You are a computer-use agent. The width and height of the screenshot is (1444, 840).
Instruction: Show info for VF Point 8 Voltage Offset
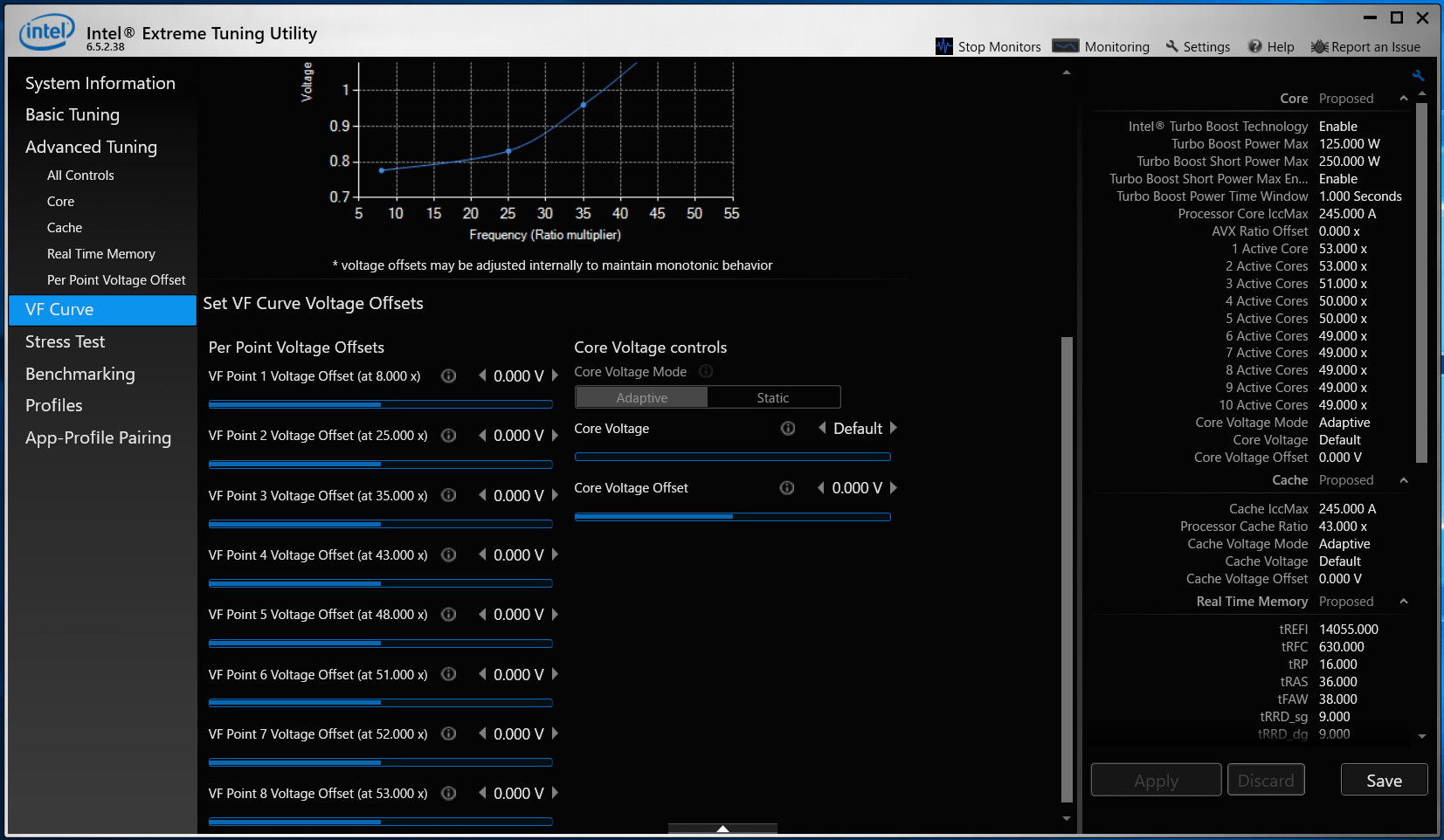449,793
